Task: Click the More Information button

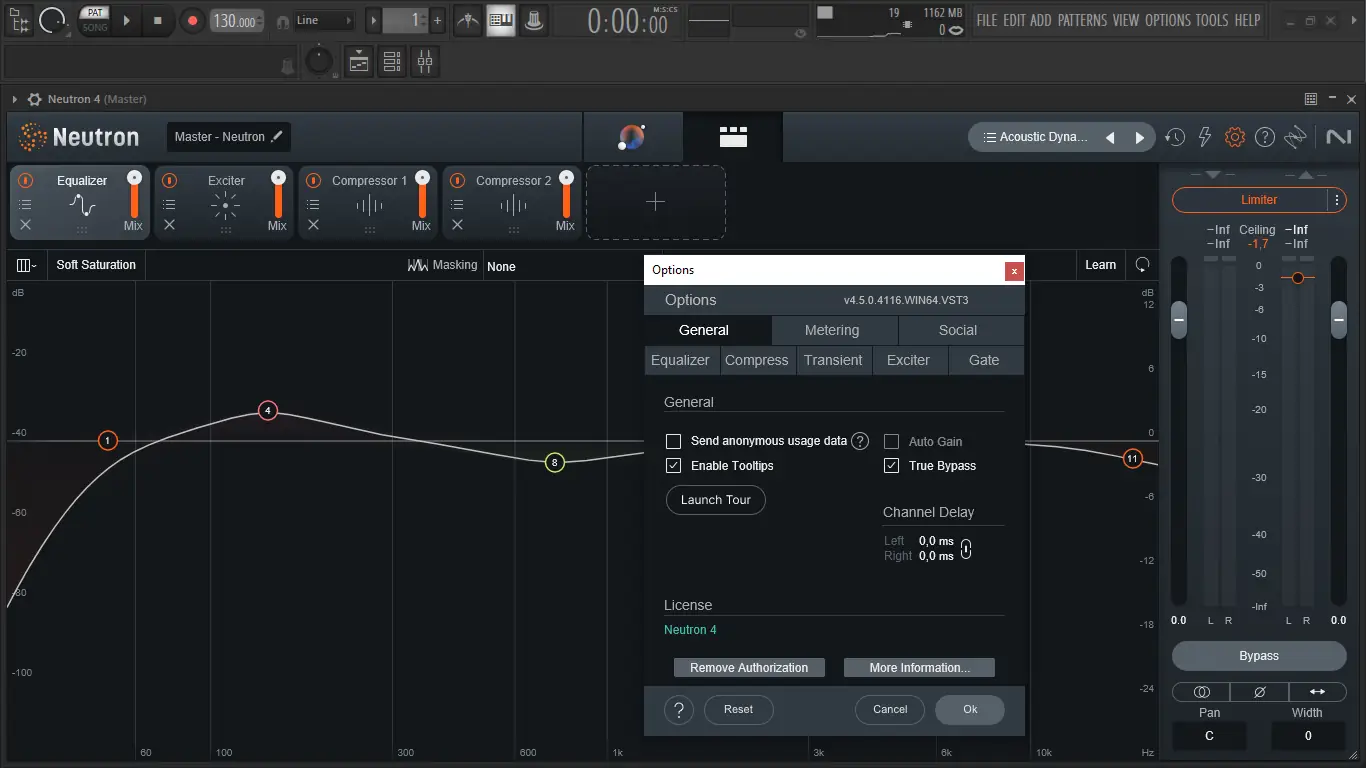Action: tap(920, 668)
